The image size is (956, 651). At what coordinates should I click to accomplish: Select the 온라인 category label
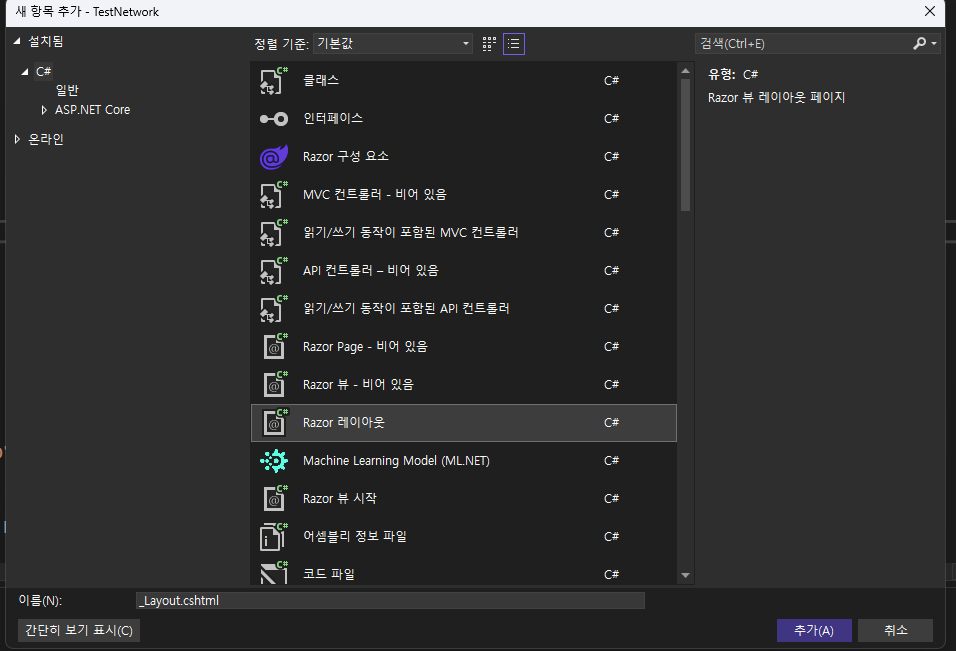click(46, 139)
